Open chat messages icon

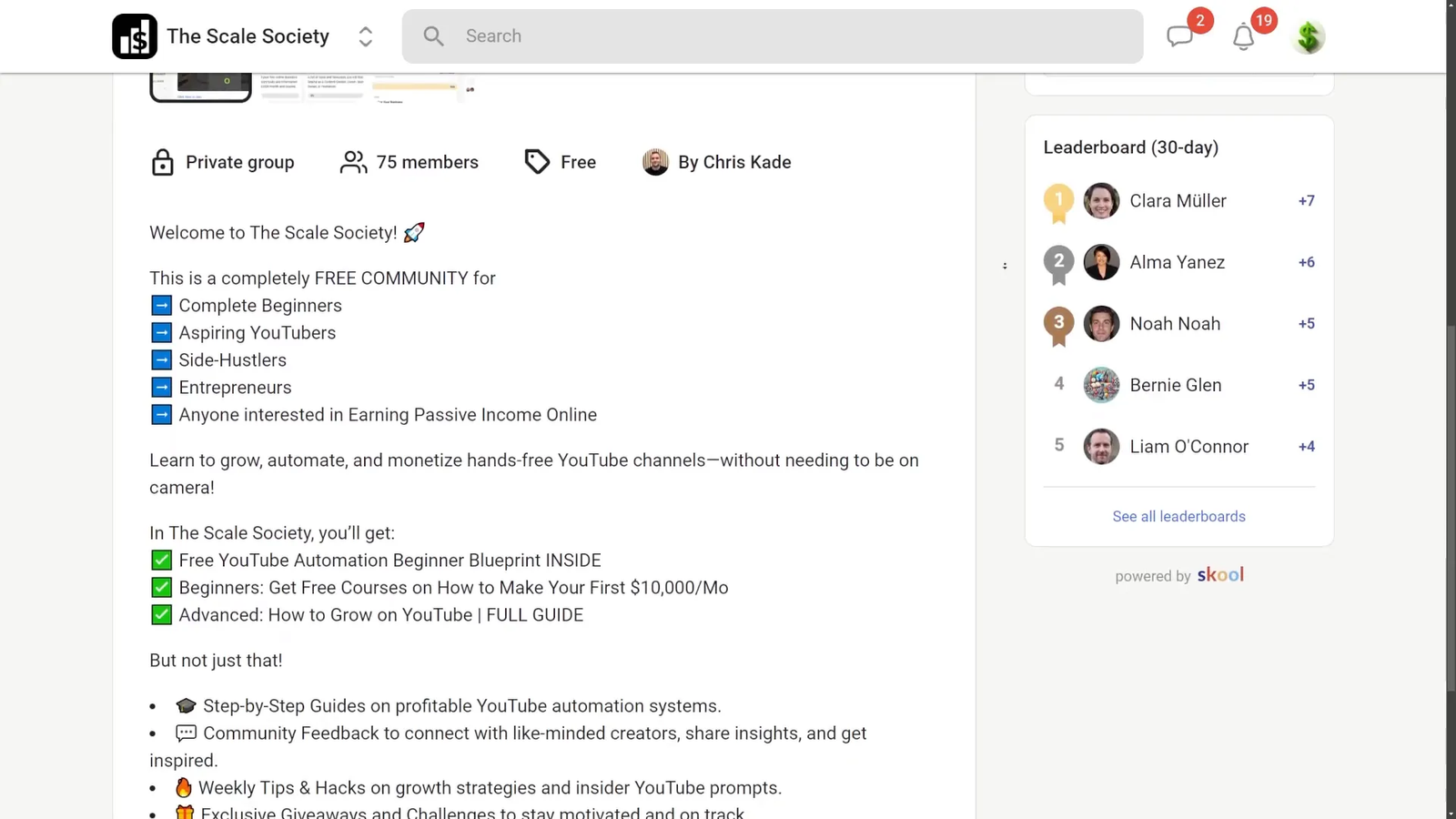coord(1180,36)
